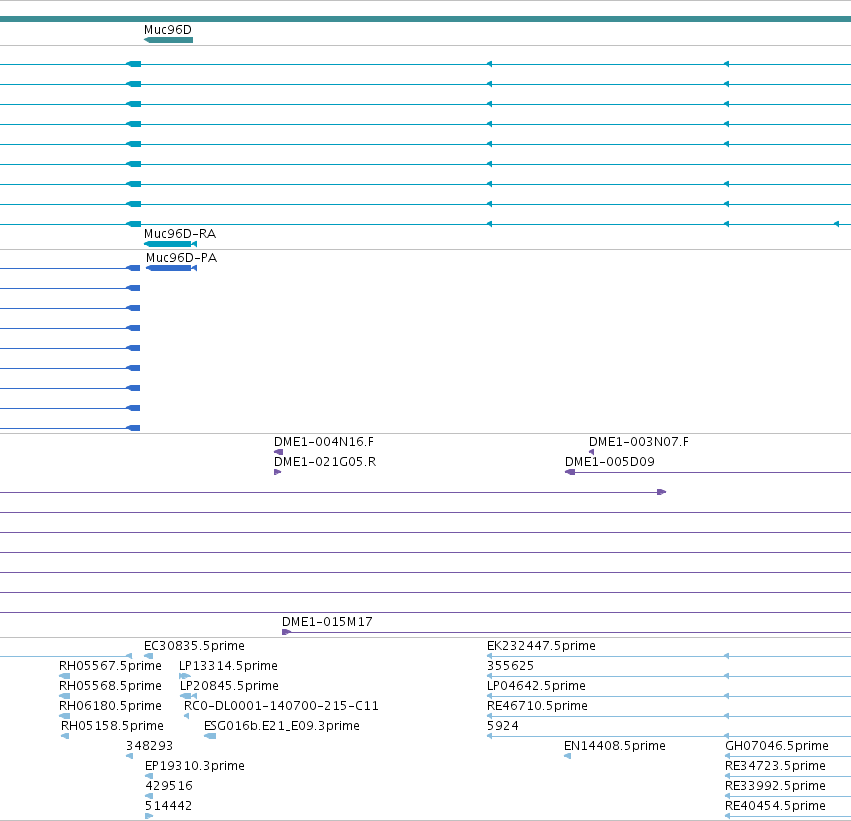Click the DME1-015M17 label

click(327, 622)
